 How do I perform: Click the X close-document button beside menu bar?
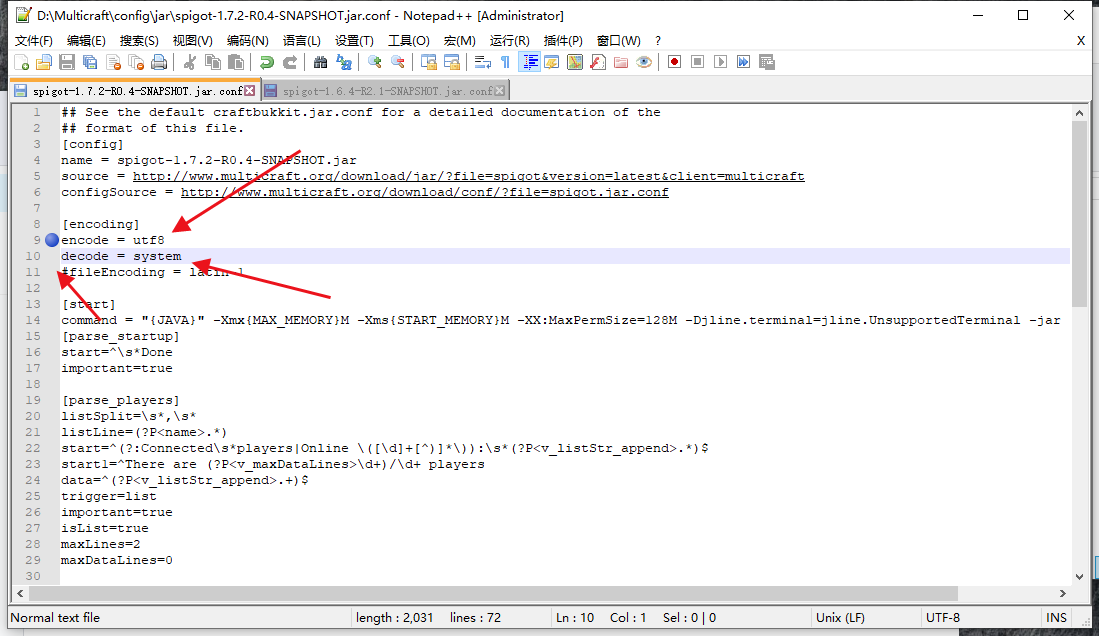(1081, 41)
